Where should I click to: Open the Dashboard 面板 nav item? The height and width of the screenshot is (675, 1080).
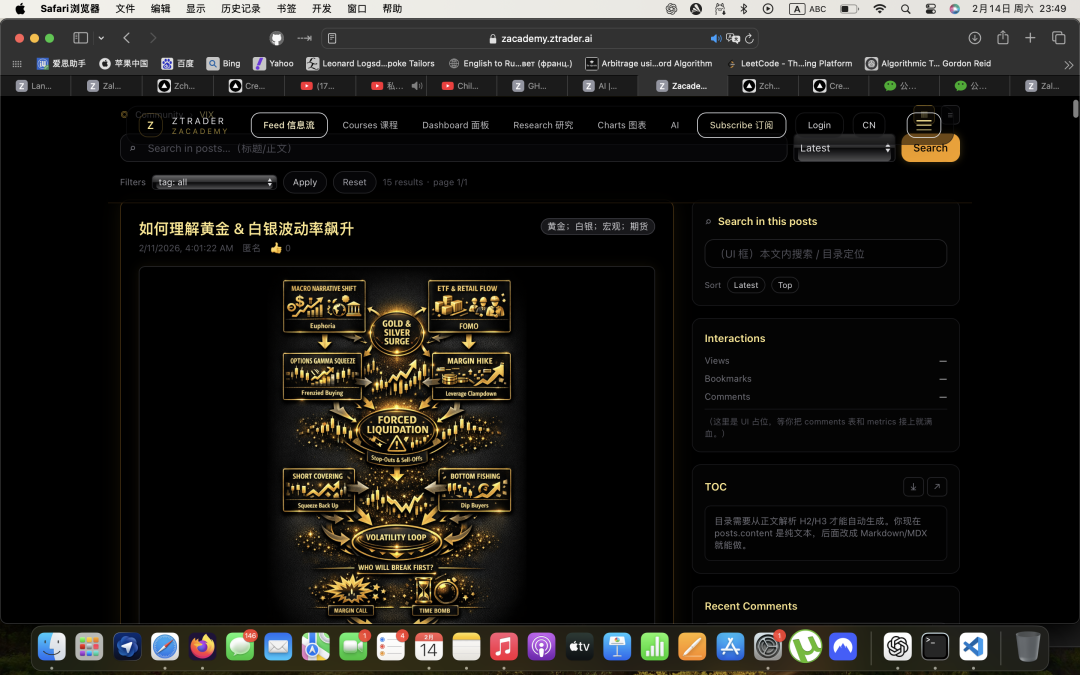pyautogui.click(x=455, y=125)
